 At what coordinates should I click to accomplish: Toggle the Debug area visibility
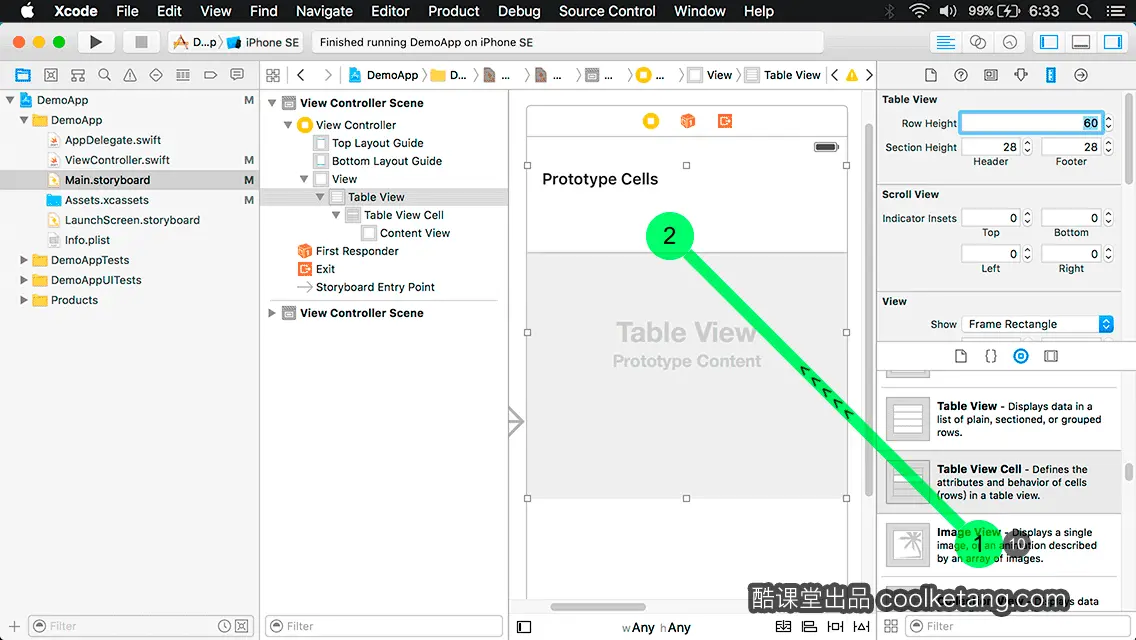pos(1080,42)
